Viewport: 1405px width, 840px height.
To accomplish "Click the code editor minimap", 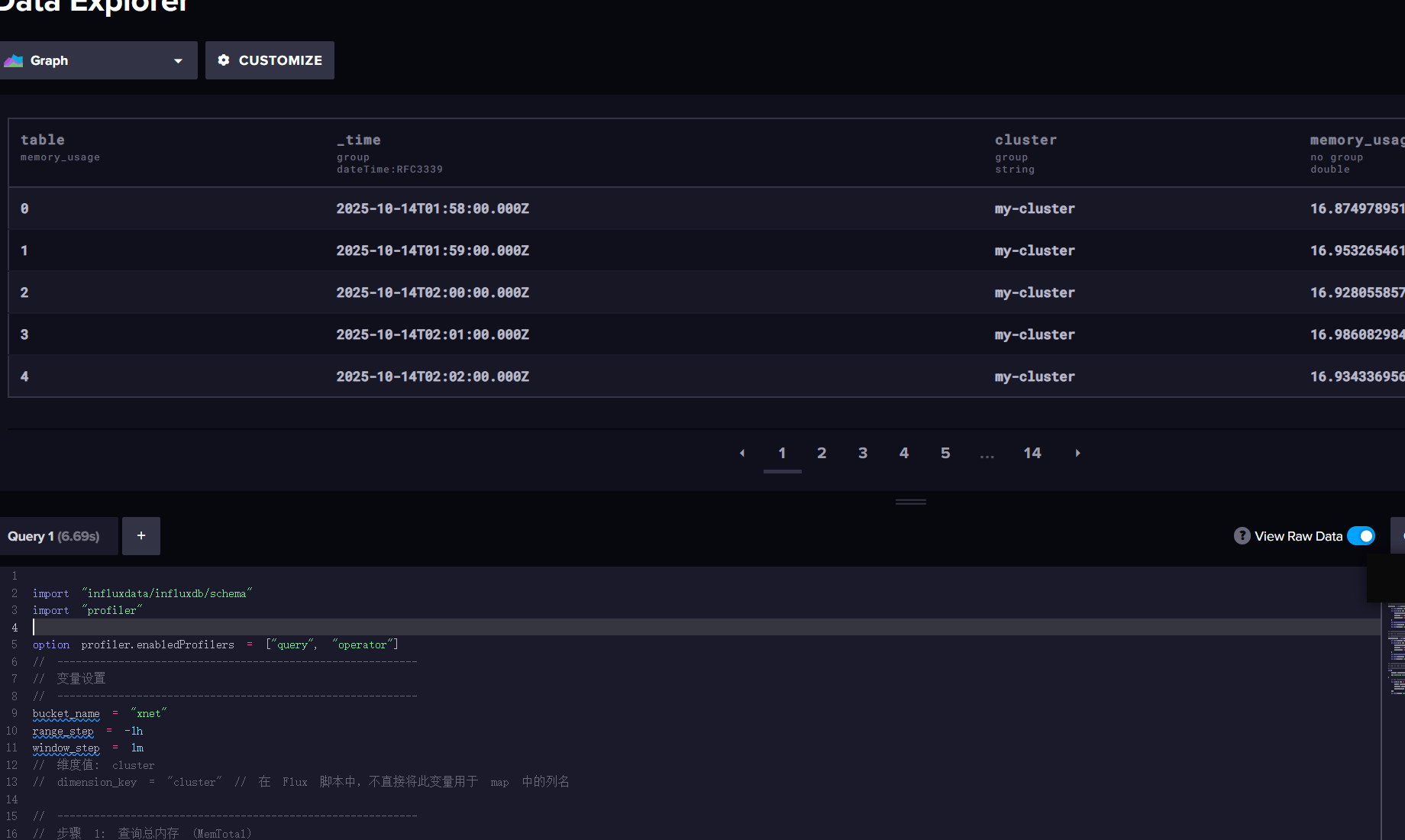I will (1395, 649).
